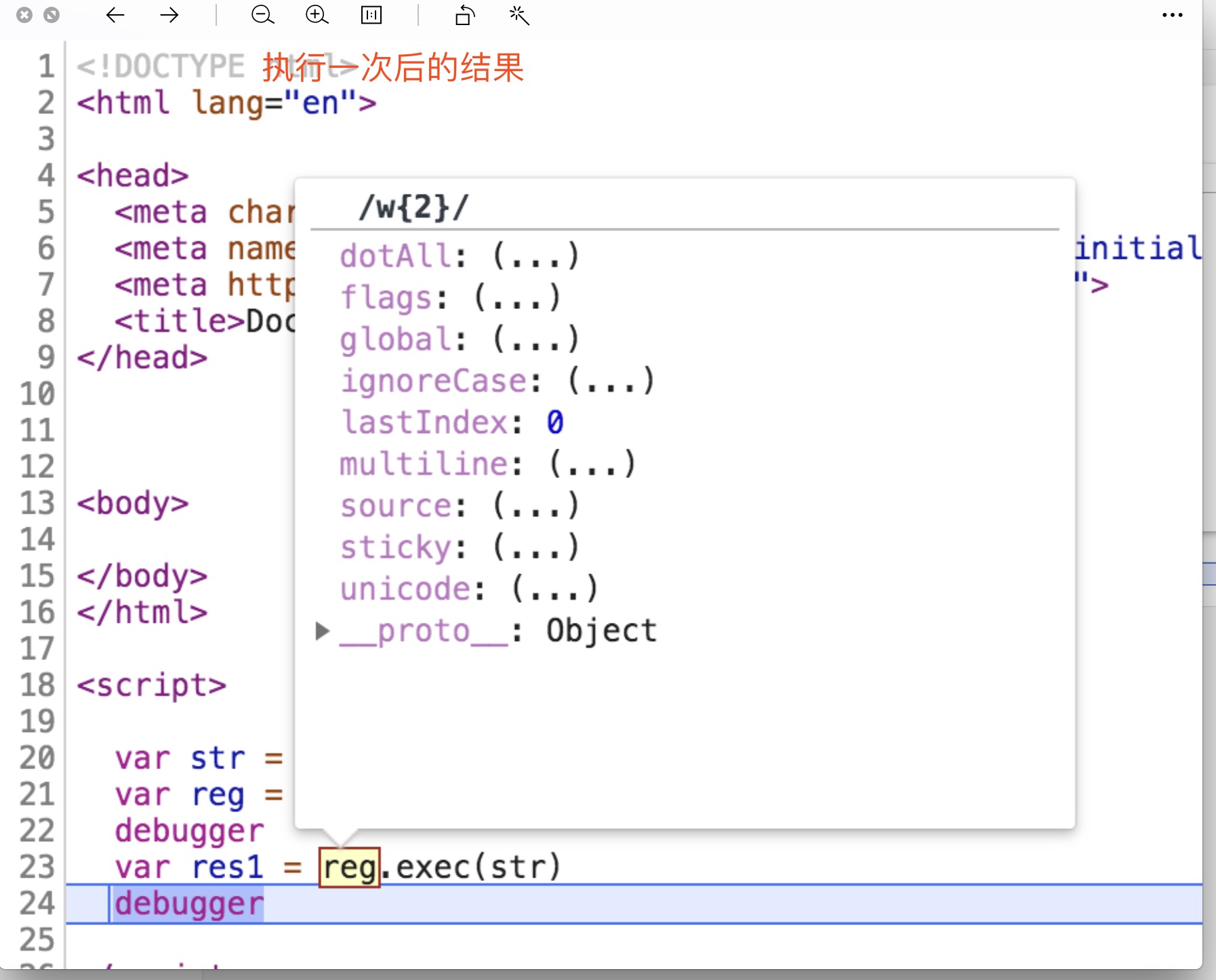This screenshot has height=980, width=1216.
Task: Reveal the global property value (...)
Action: (535, 339)
